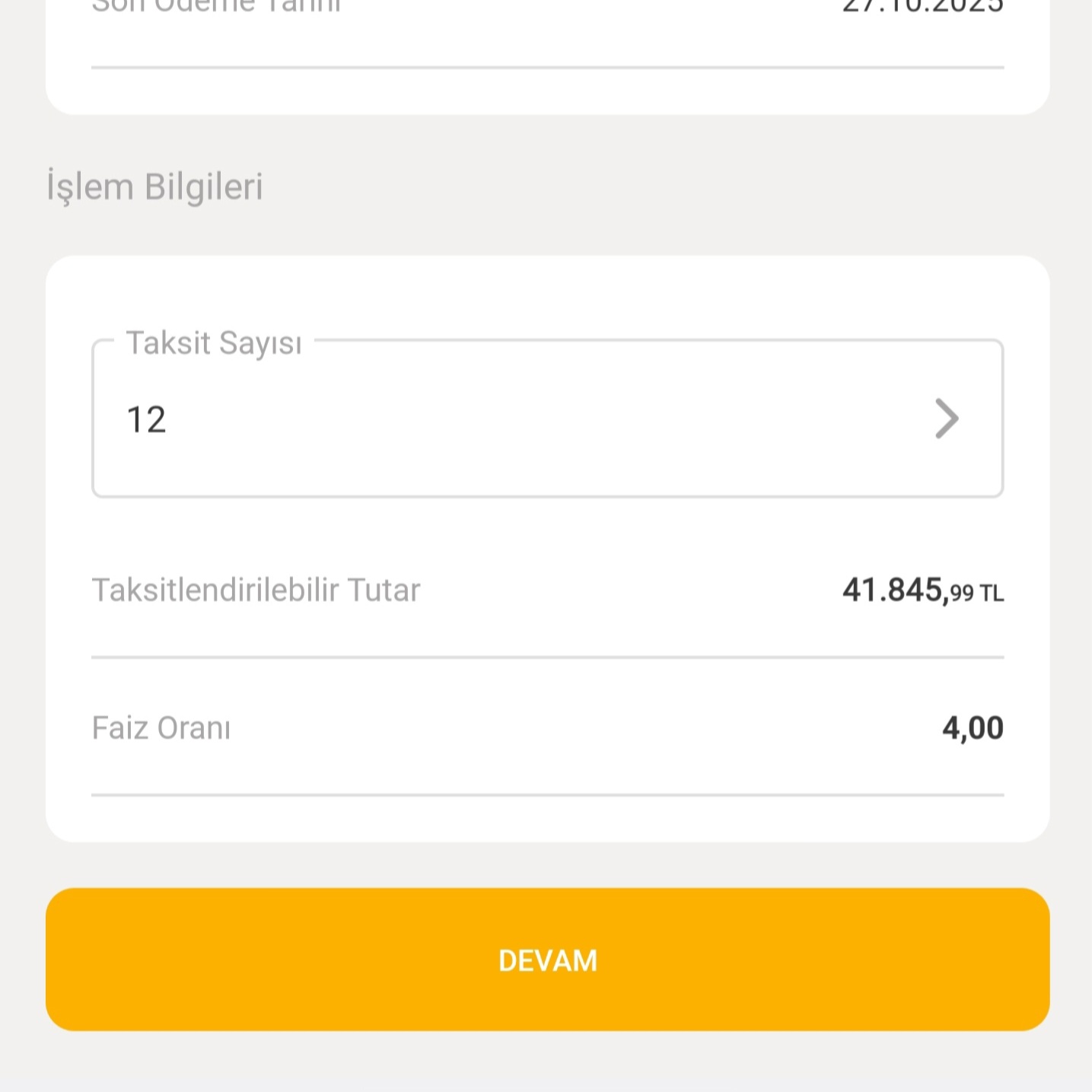Select the 41.845,99 TL amount
Viewport: 1092px width, 1092px height.
[923, 591]
